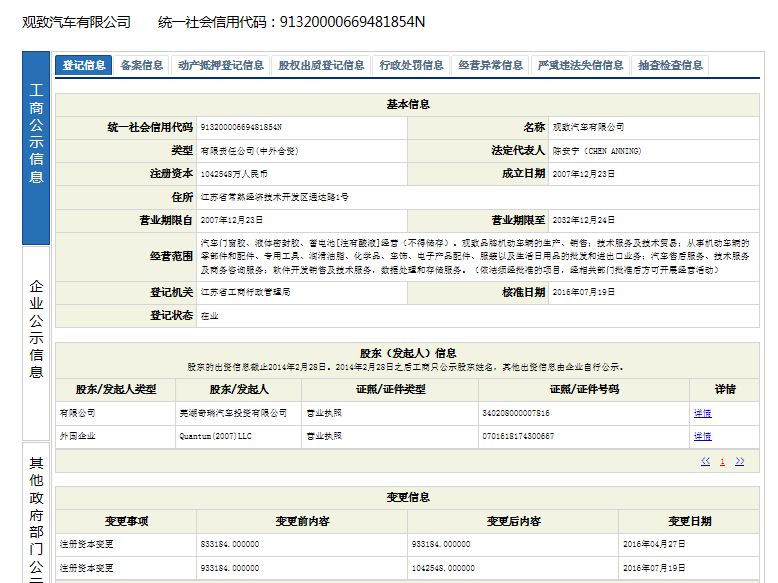
Task: Click the 证照/证件号码 column header
Action: [584, 389]
